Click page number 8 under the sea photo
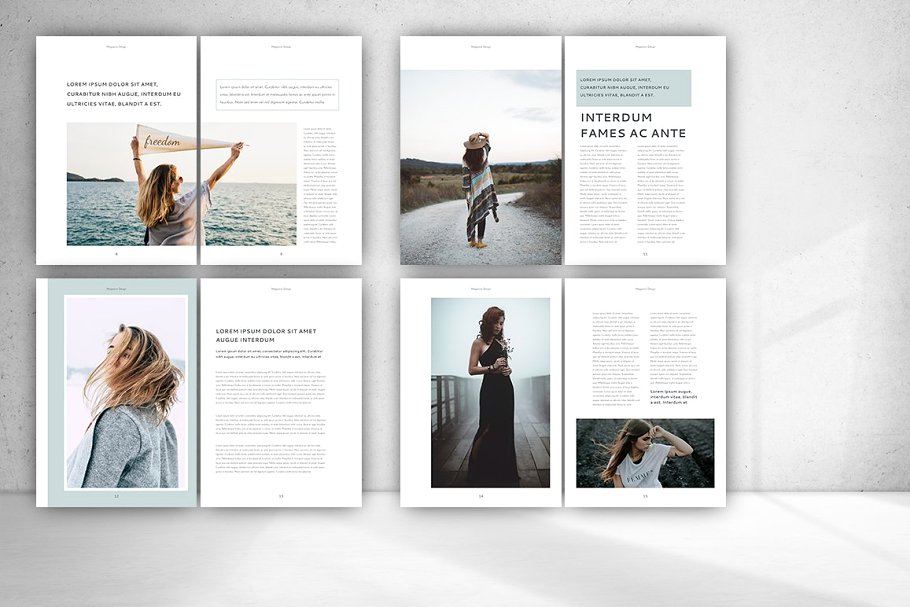Image resolution: width=910 pixels, height=607 pixels. pyautogui.click(x=116, y=254)
